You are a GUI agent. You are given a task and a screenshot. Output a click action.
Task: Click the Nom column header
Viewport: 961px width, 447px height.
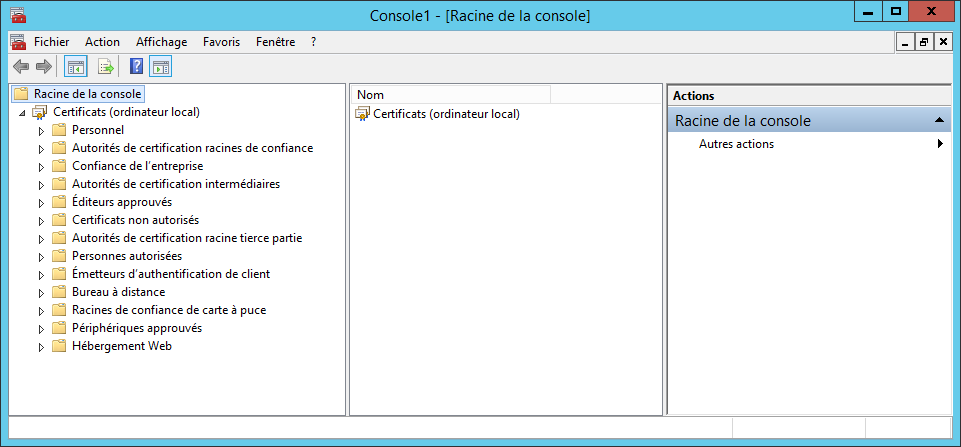[450, 94]
